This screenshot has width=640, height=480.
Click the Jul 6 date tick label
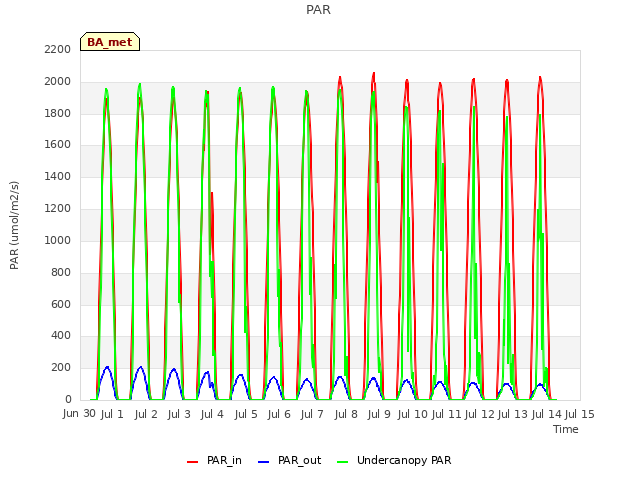click(x=279, y=414)
